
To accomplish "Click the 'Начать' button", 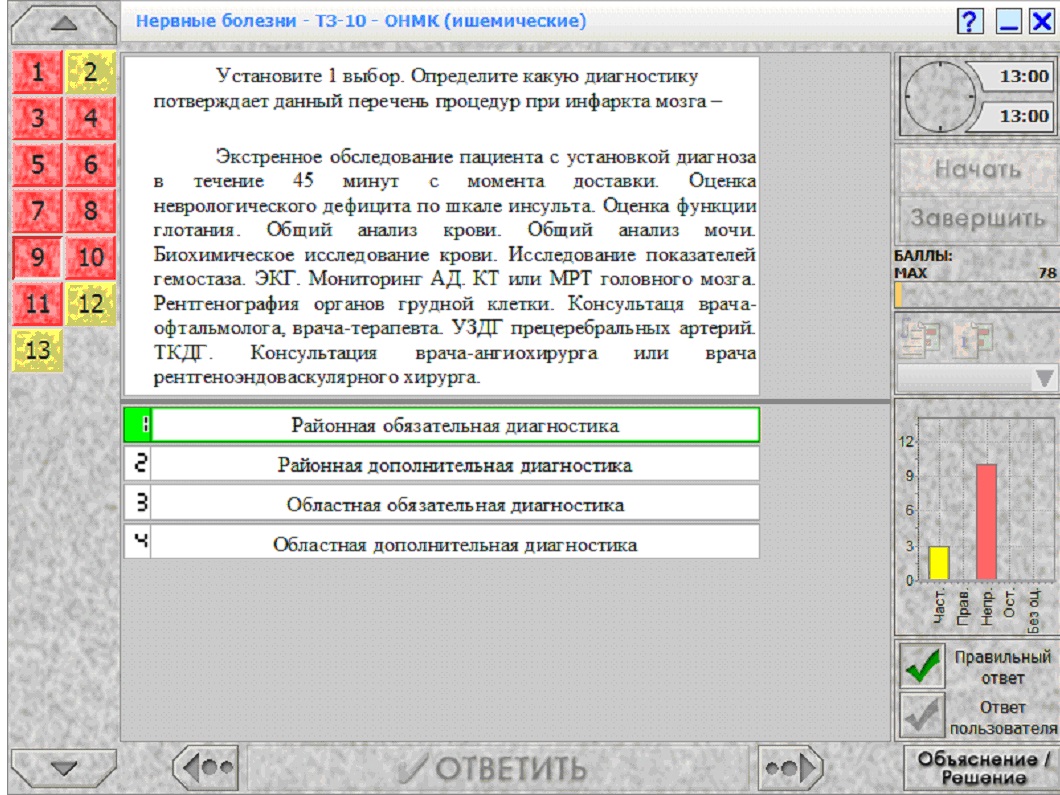I will [x=978, y=169].
